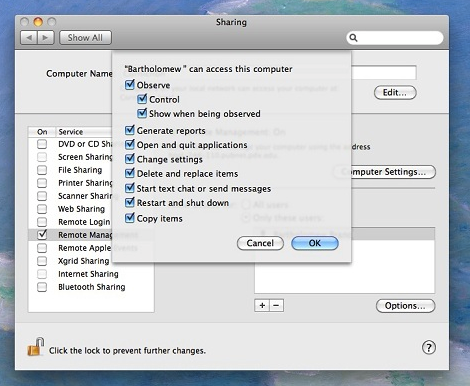Click the Options... button
The height and width of the screenshot is (386, 470).
tap(405, 306)
